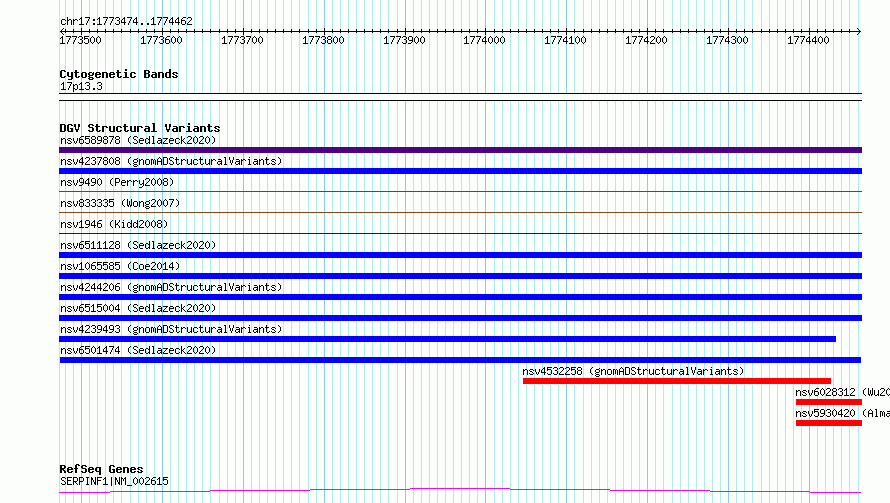Click the Cytogenetic Bands track heading

pyautogui.click(x=119, y=74)
